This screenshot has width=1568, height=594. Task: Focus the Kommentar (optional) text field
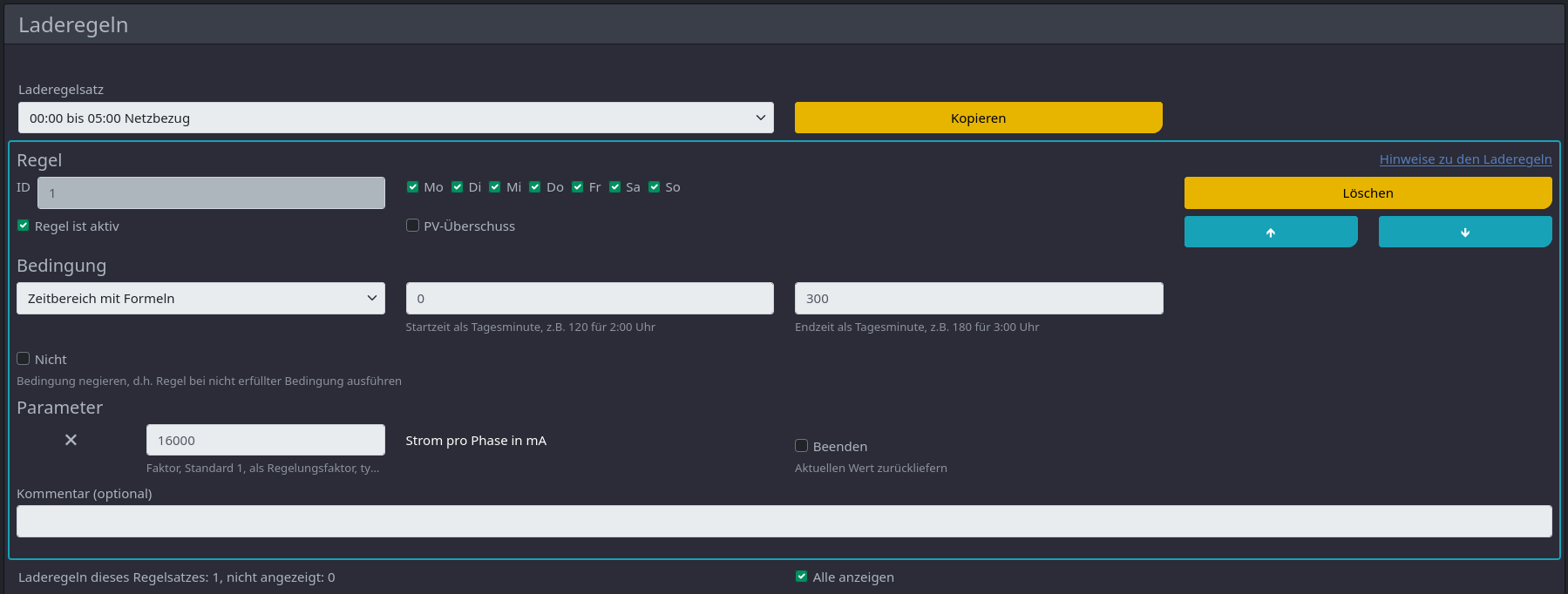click(x=784, y=521)
